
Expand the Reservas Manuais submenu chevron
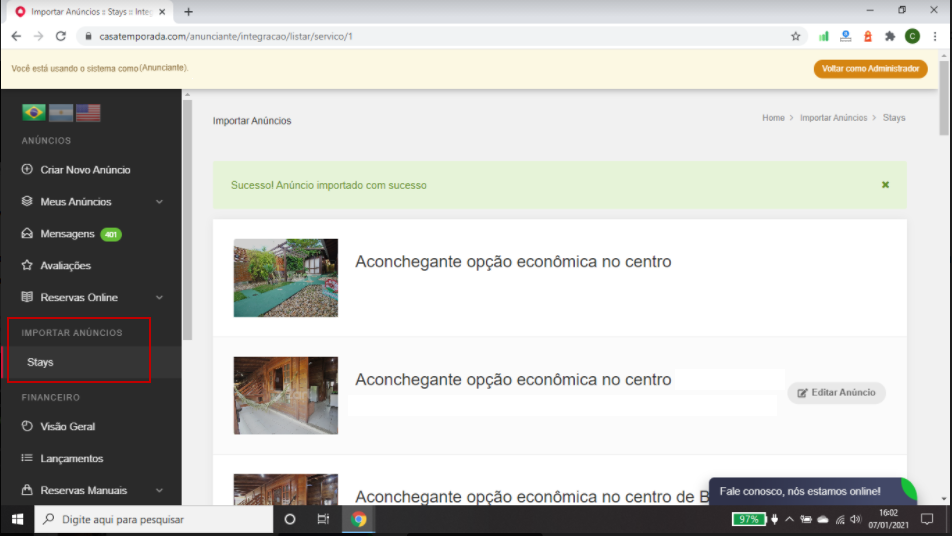(x=159, y=490)
